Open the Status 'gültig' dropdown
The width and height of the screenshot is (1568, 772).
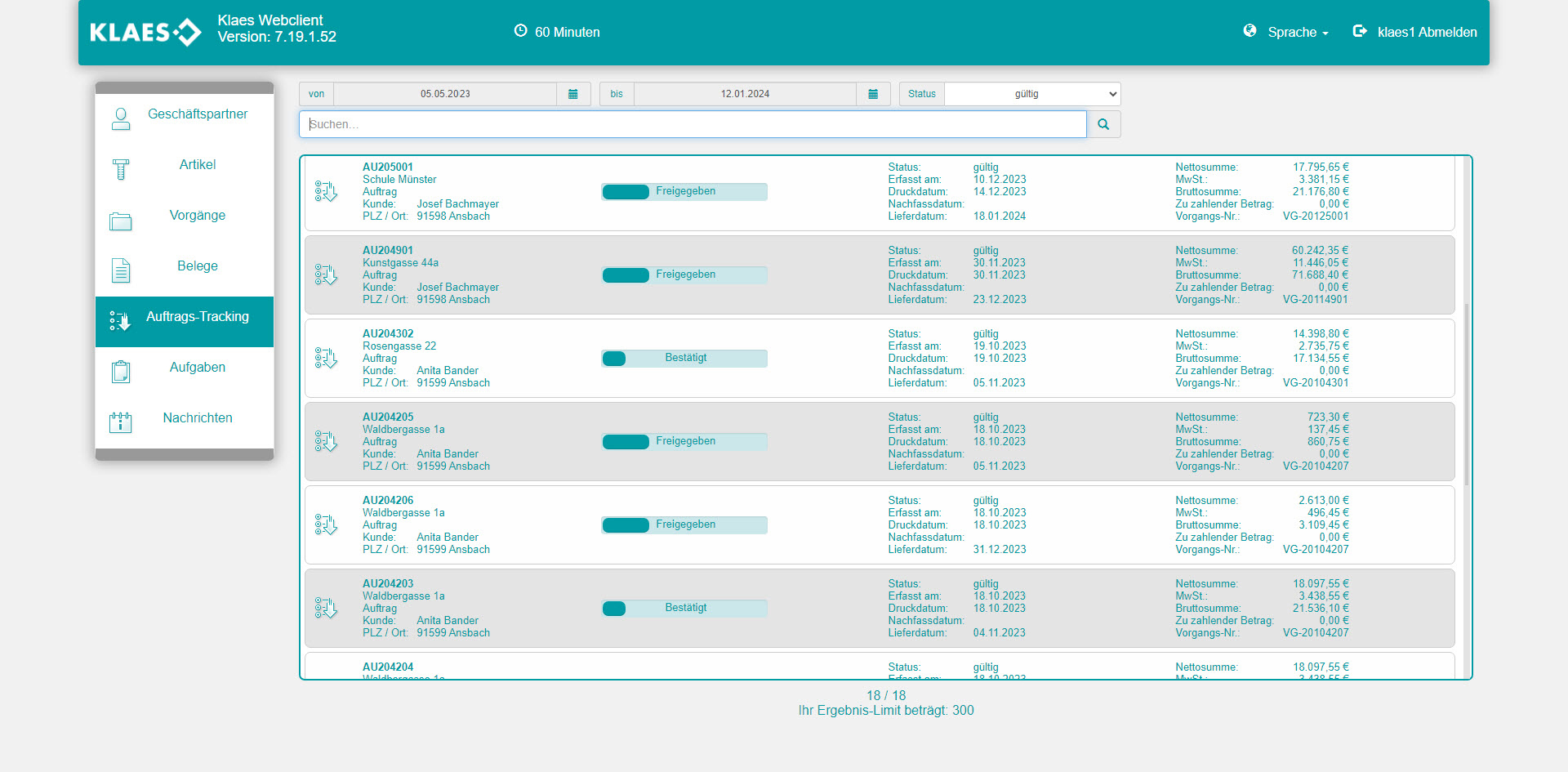[1031, 94]
